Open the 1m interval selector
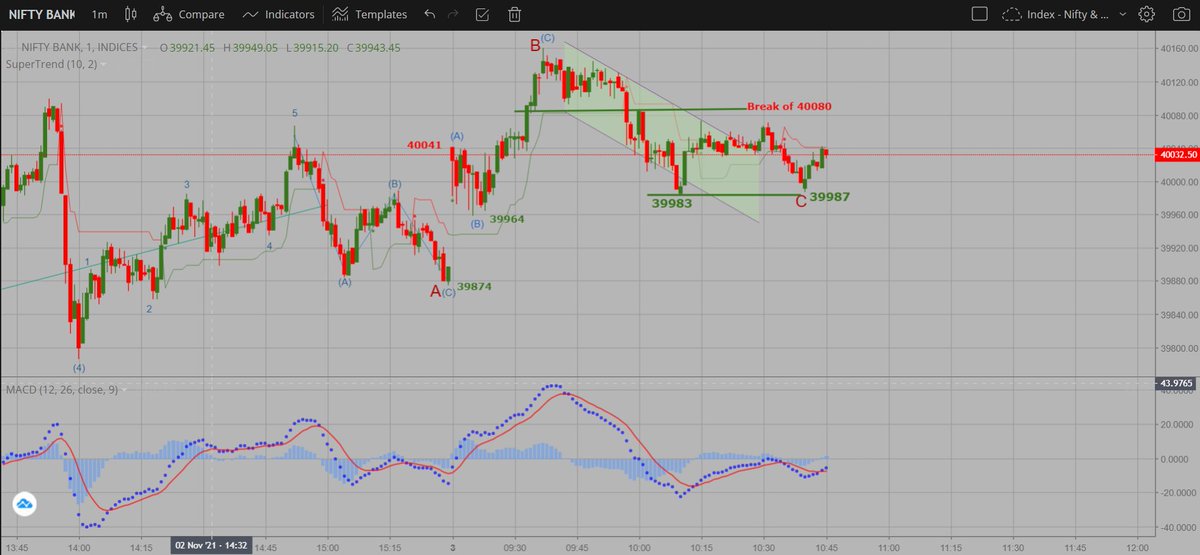The height and width of the screenshot is (555, 1200). pyautogui.click(x=99, y=14)
